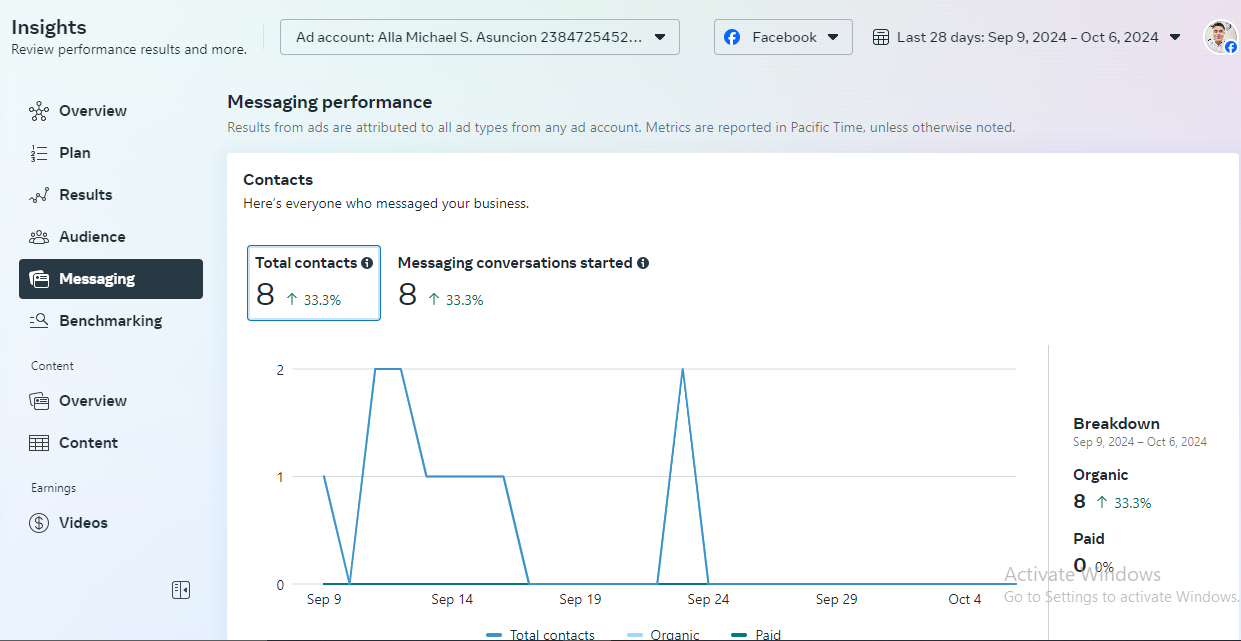Screen dimensions: 1241x641
Task: Show info for Messaging conversations started
Action: 643,263
